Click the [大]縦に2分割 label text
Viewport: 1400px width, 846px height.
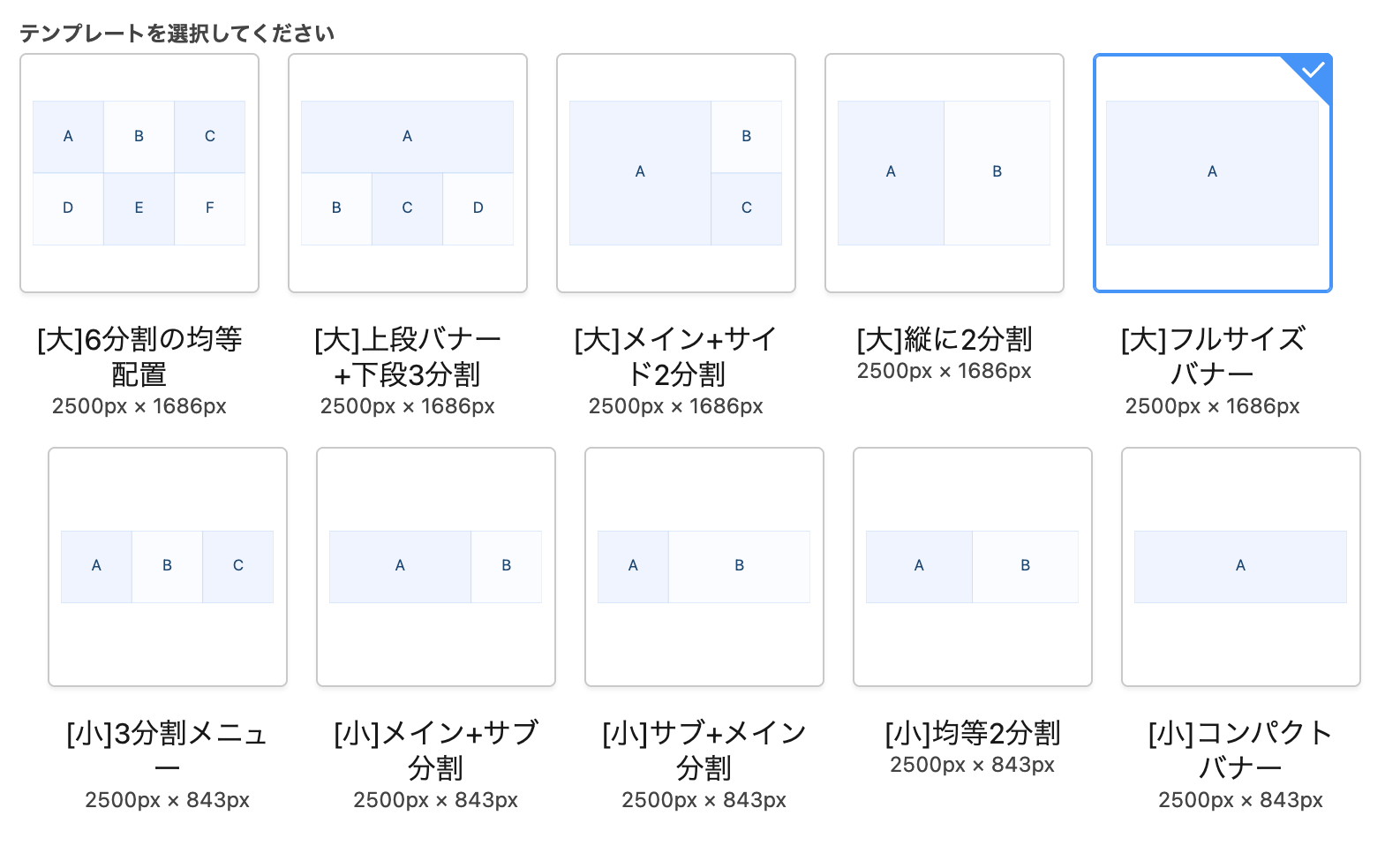click(945, 339)
